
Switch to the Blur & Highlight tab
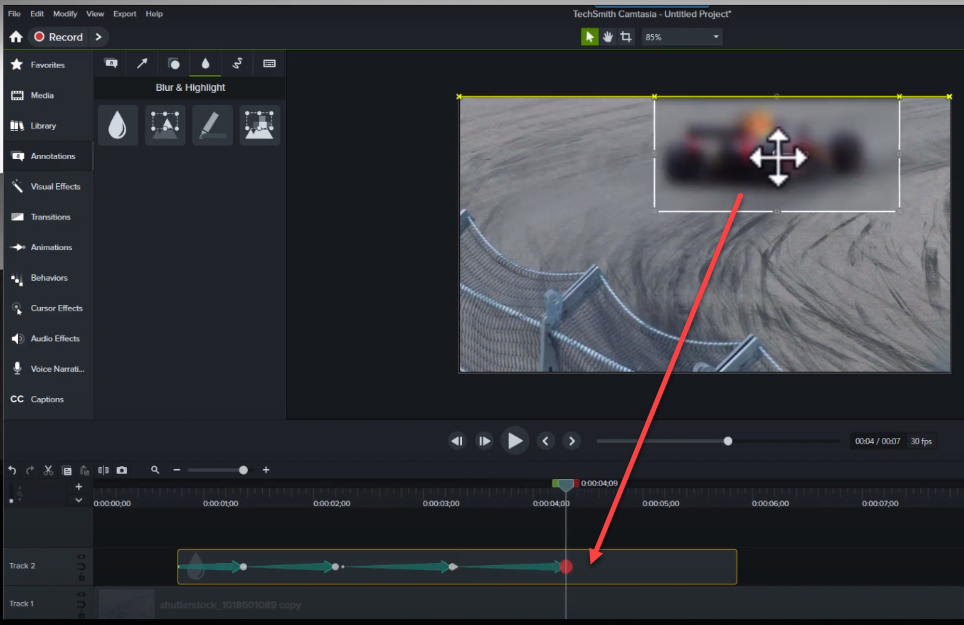point(205,63)
